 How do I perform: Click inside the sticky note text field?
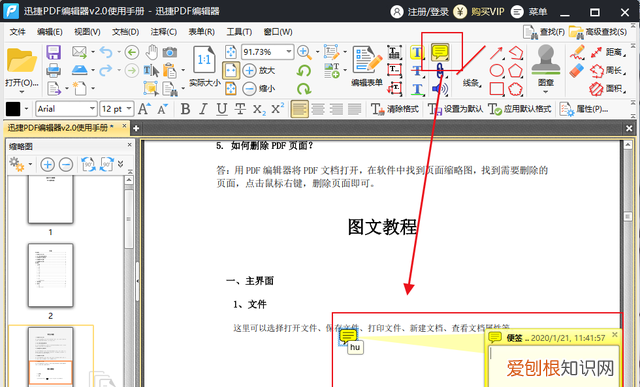[554, 366]
